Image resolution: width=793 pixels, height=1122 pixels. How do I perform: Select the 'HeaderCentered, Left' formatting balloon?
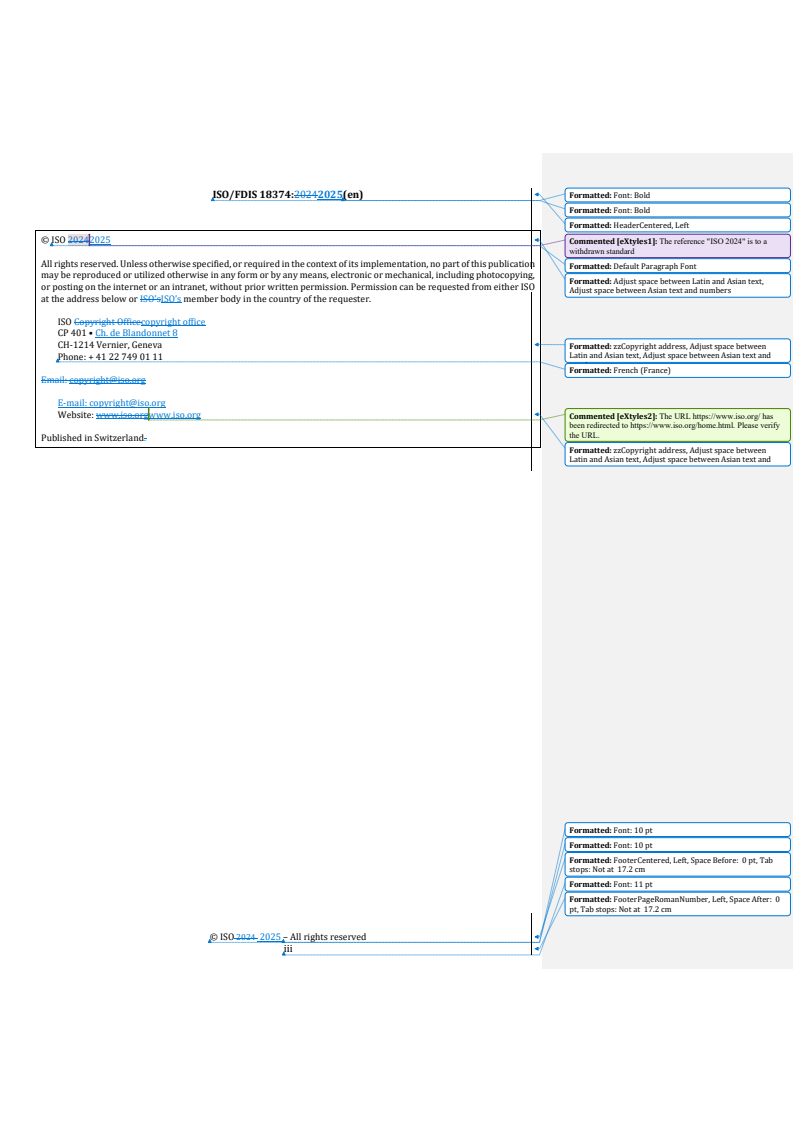click(x=677, y=225)
